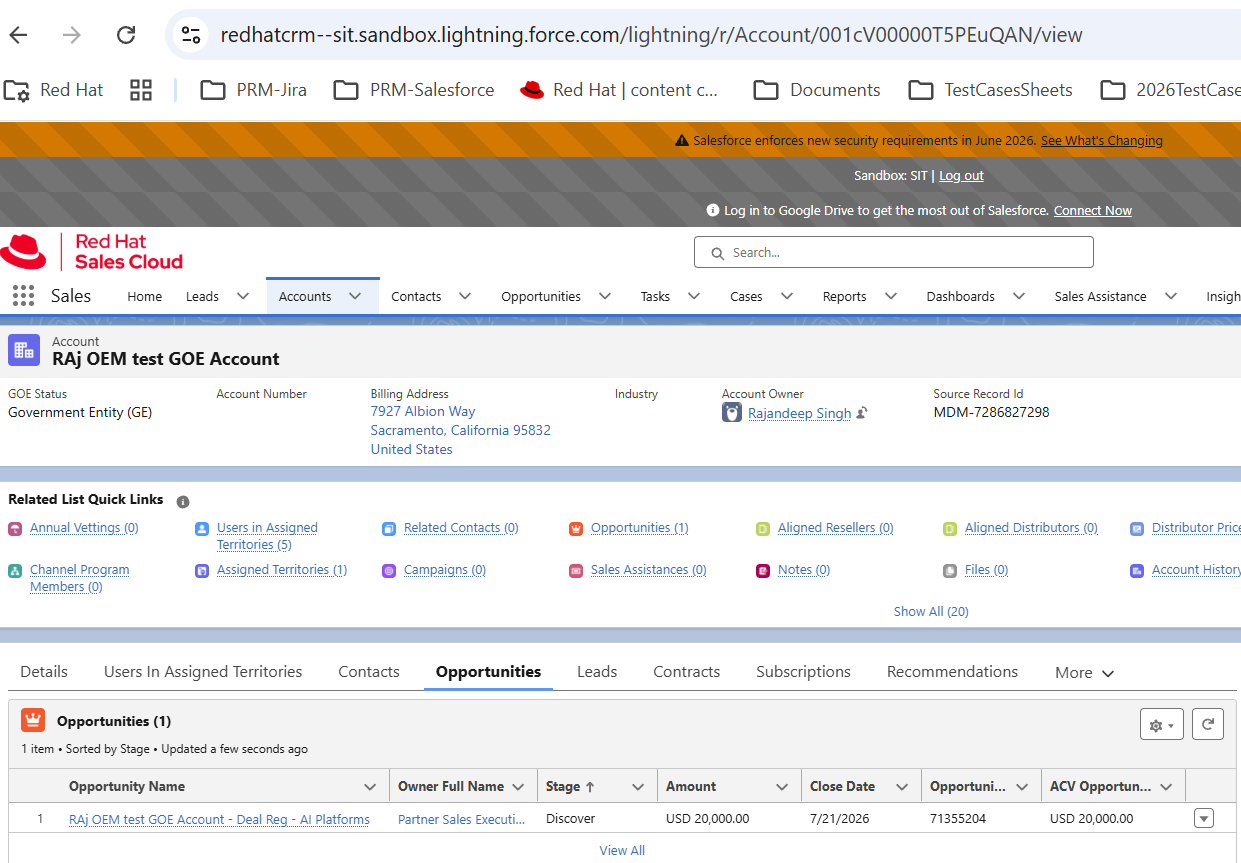Refresh the Opportunities related list
Screen dimensions: 1241x863
(1208, 724)
